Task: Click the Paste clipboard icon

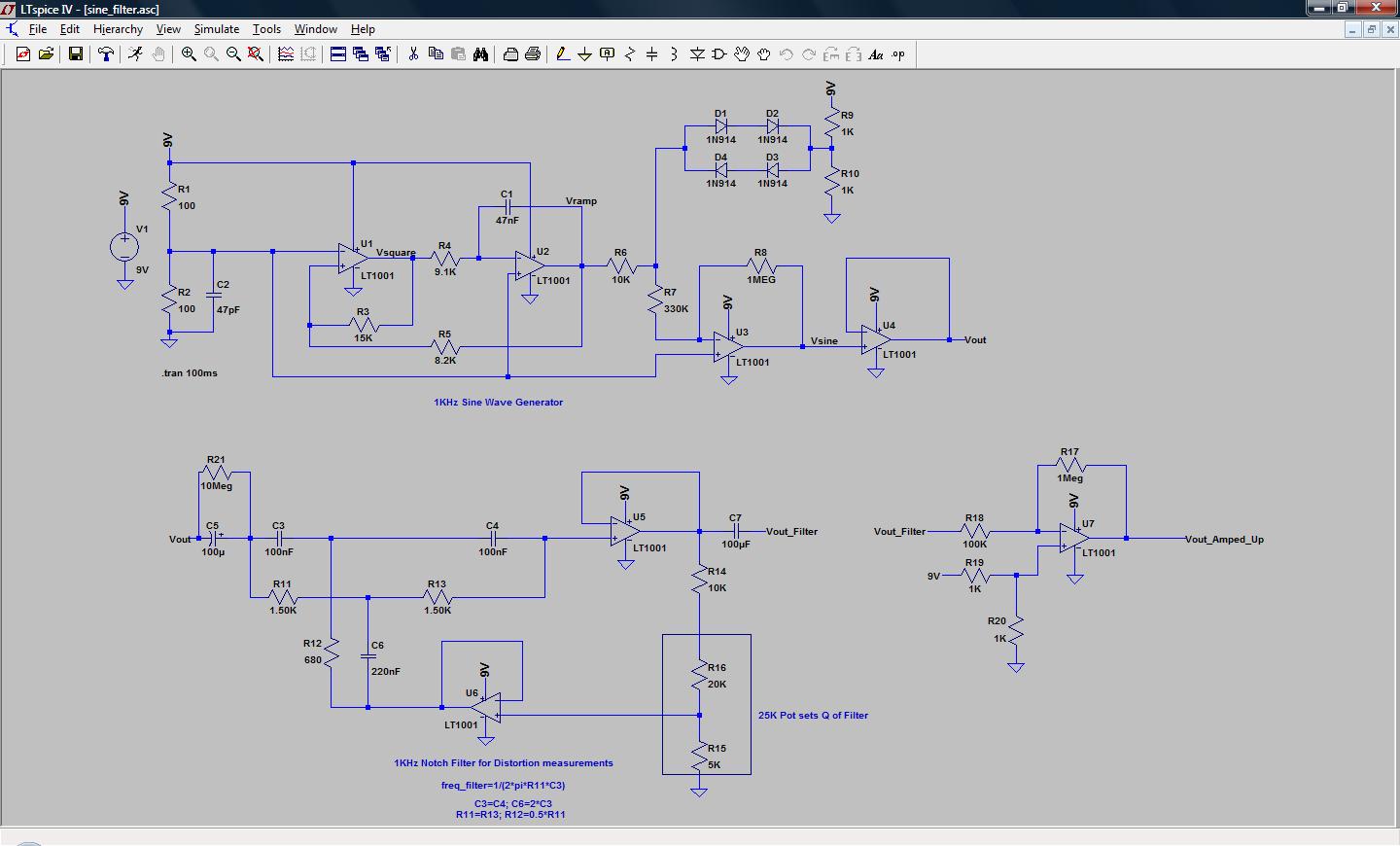Action: click(x=458, y=54)
